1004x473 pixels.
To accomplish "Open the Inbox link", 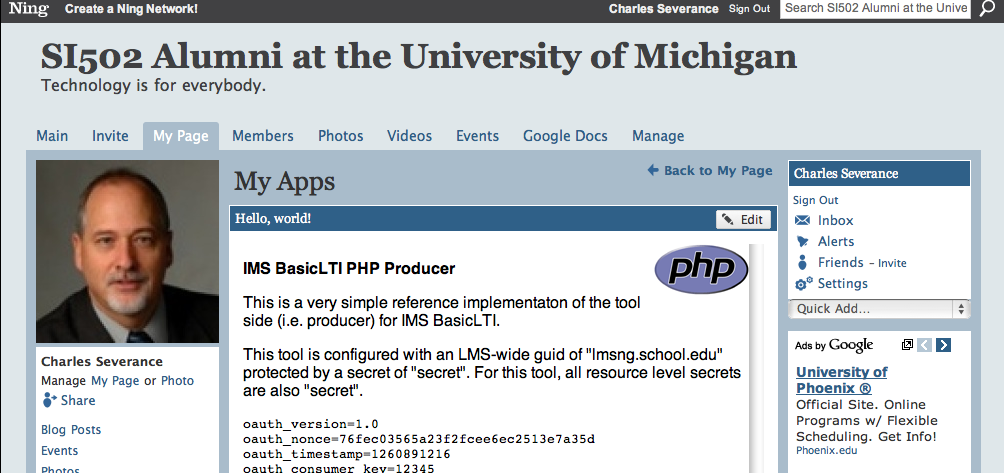I will pos(835,220).
